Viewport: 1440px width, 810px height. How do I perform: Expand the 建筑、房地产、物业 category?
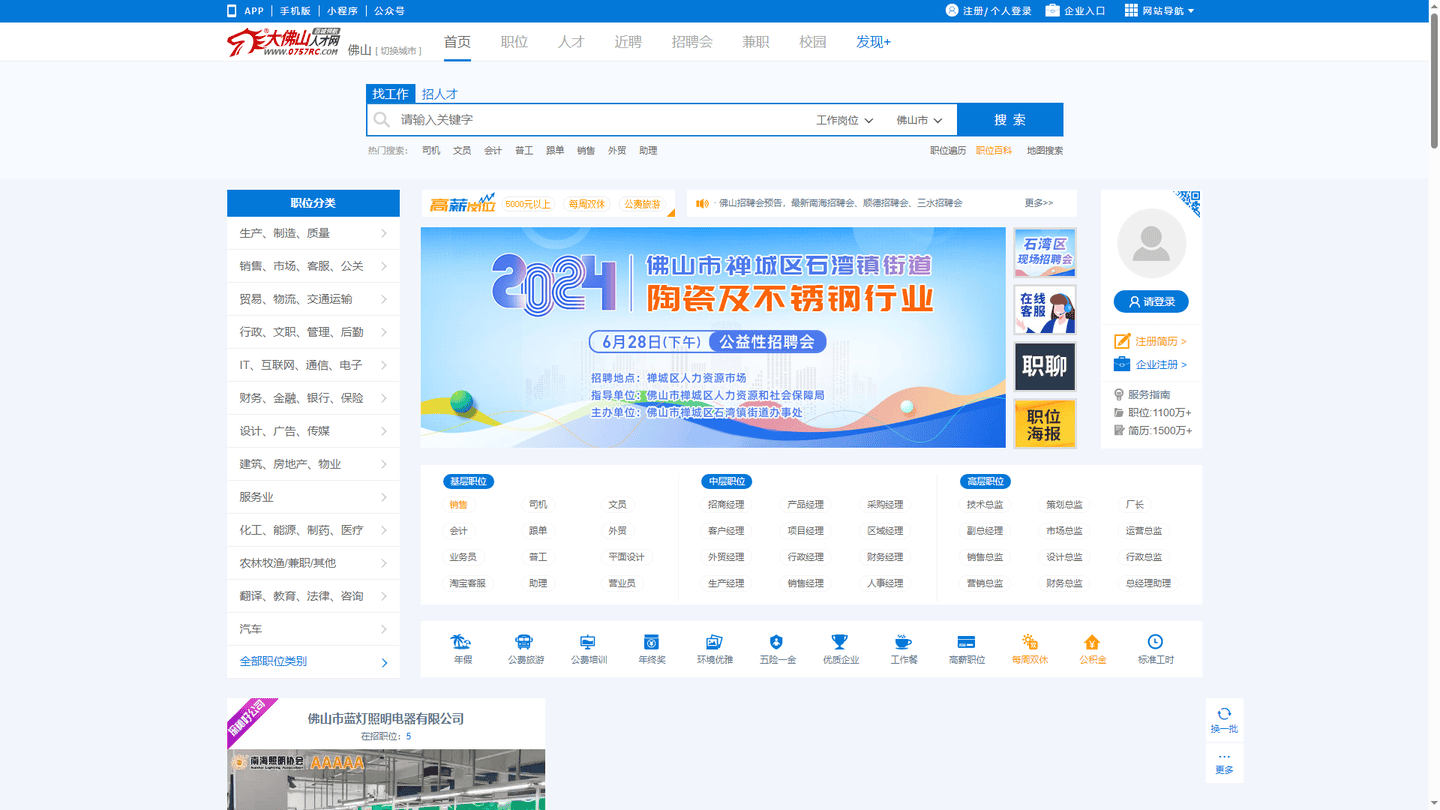pos(313,464)
